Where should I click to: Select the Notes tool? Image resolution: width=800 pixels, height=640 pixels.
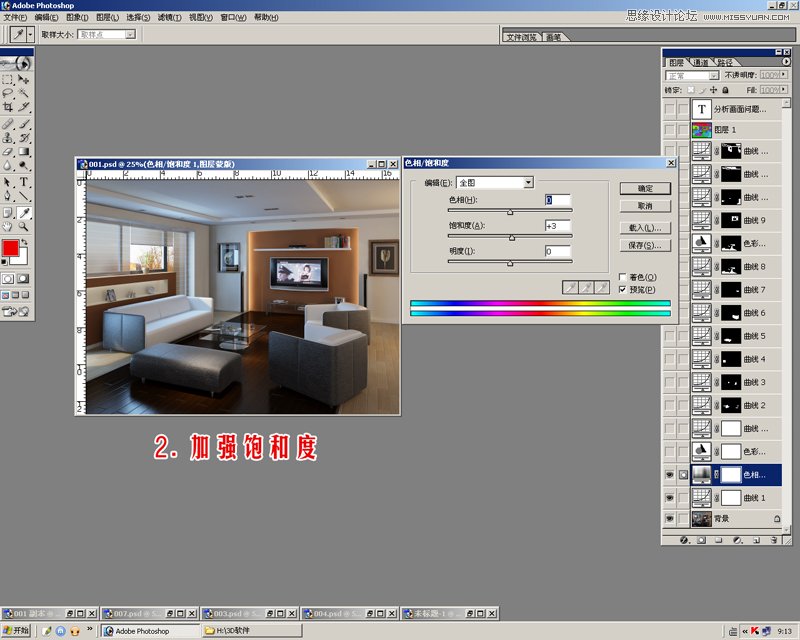[8, 213]
